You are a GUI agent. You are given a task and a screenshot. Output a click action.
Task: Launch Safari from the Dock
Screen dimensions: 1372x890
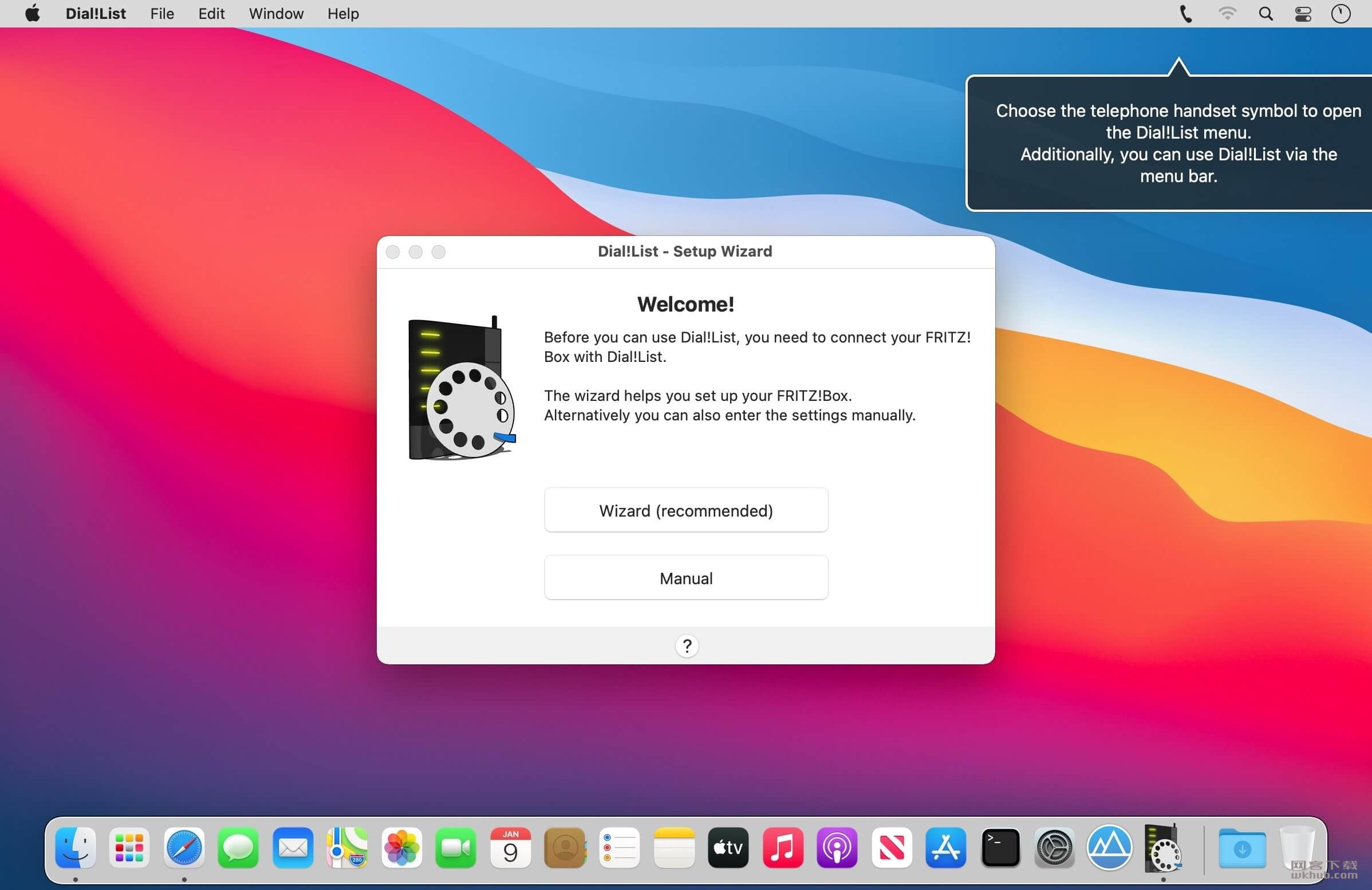point(184,848)
